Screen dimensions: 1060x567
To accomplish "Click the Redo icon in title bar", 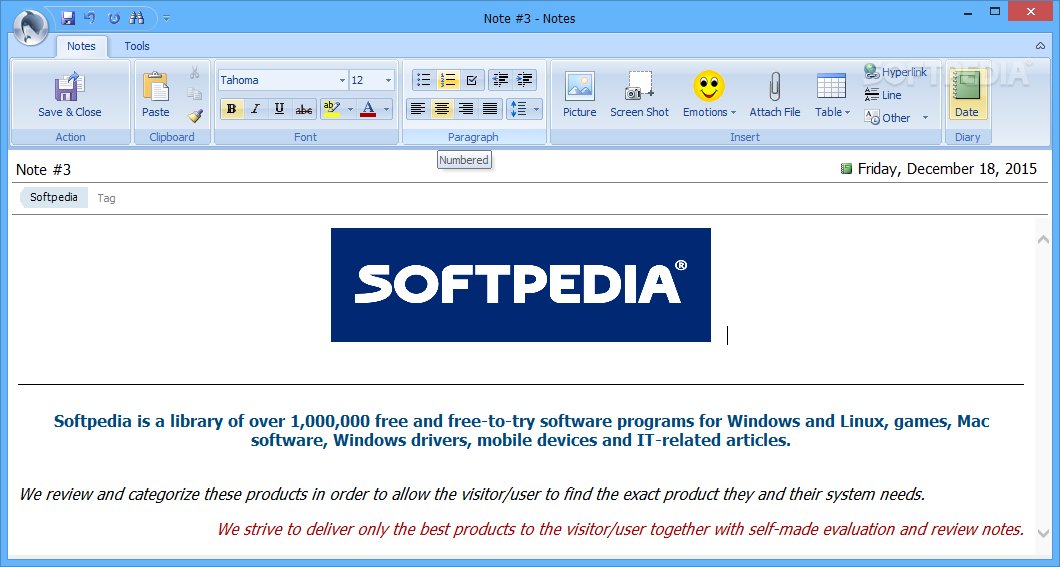I will [114, 18].
